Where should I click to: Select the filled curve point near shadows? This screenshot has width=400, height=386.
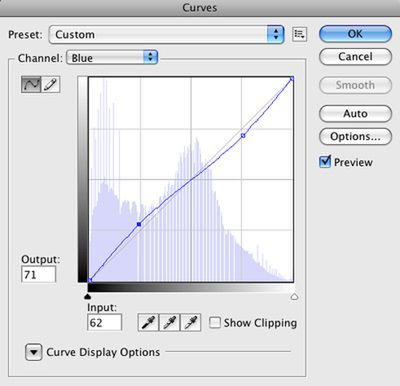(x=139, y=224)
